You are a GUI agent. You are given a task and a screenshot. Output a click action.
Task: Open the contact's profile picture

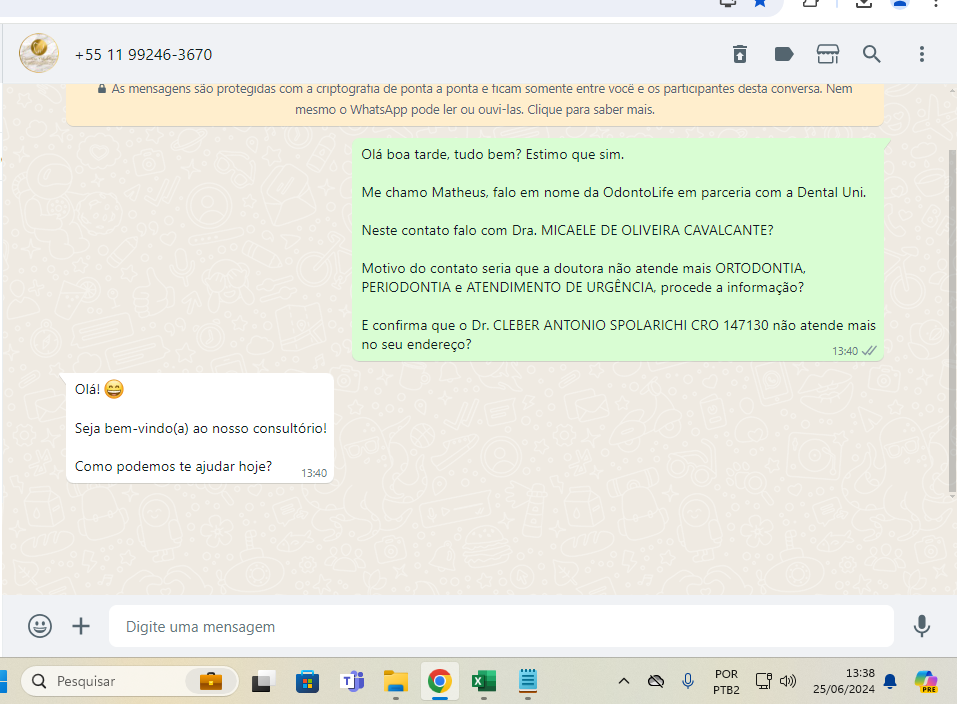coord(39,54)
